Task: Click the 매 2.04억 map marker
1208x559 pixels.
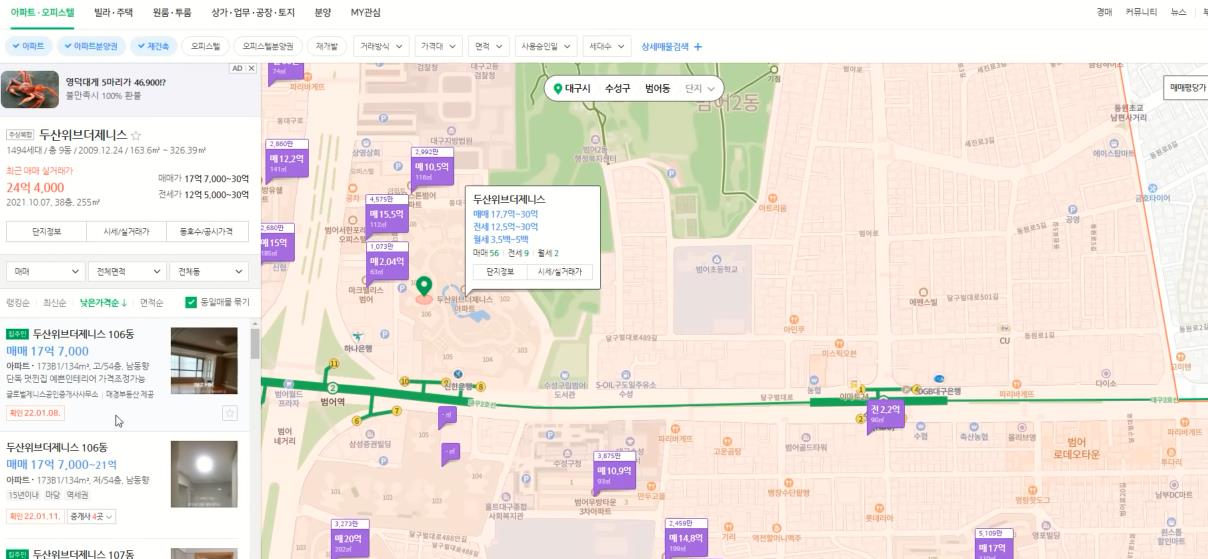Action: 387,261
